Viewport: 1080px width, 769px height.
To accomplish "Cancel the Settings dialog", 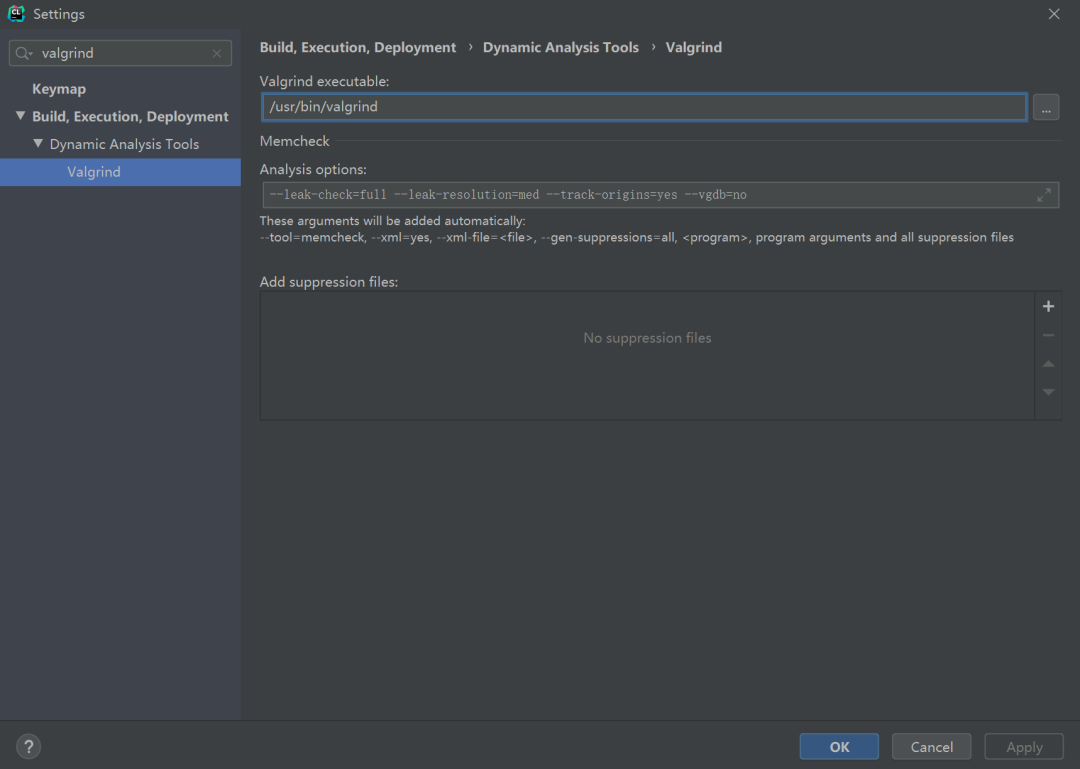I will click(931, 746).
